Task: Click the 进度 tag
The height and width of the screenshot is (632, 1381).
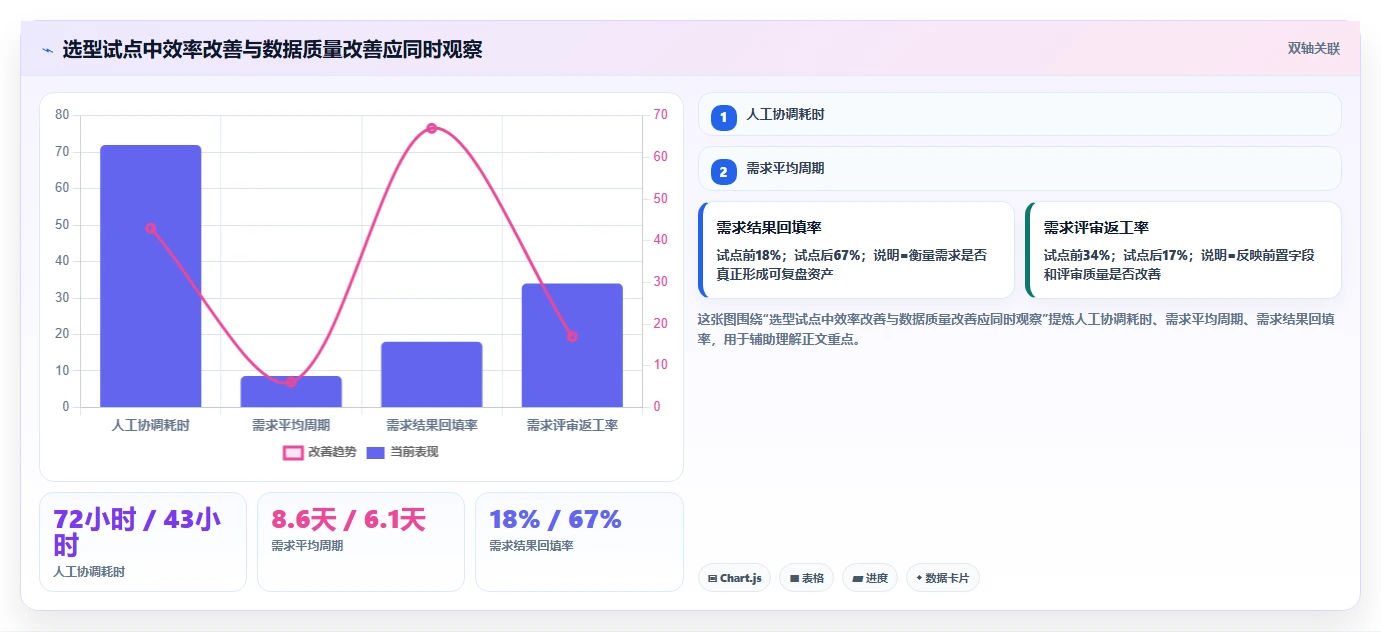Action: [870, 578]
